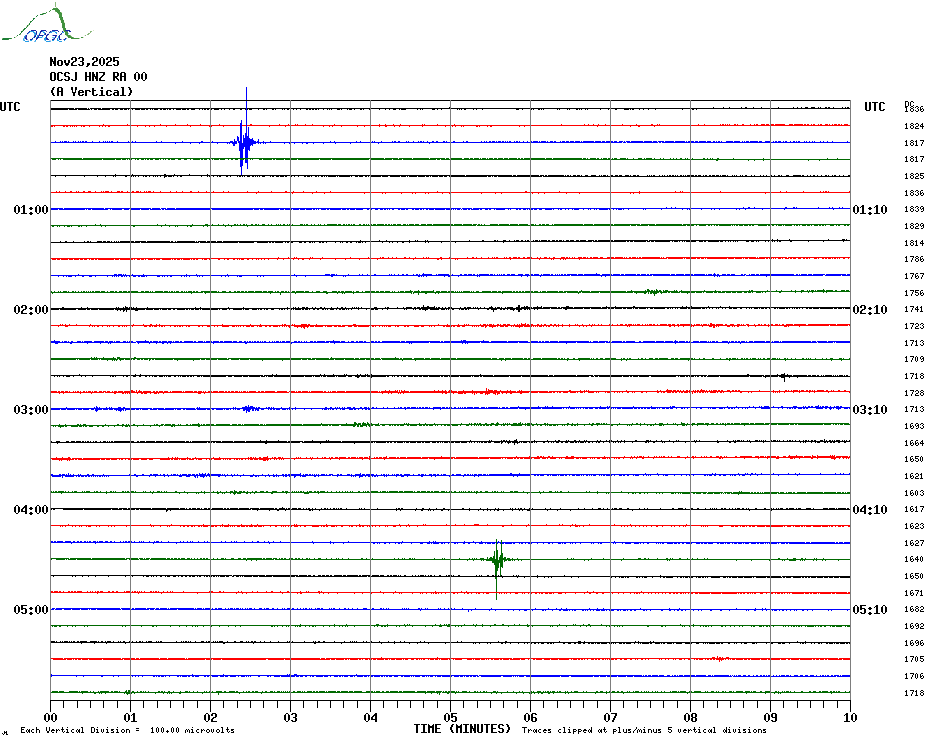Click the minute 10 tick on x-axis
This screenshot has height=744, width=930.
click(x=850, y=717)
